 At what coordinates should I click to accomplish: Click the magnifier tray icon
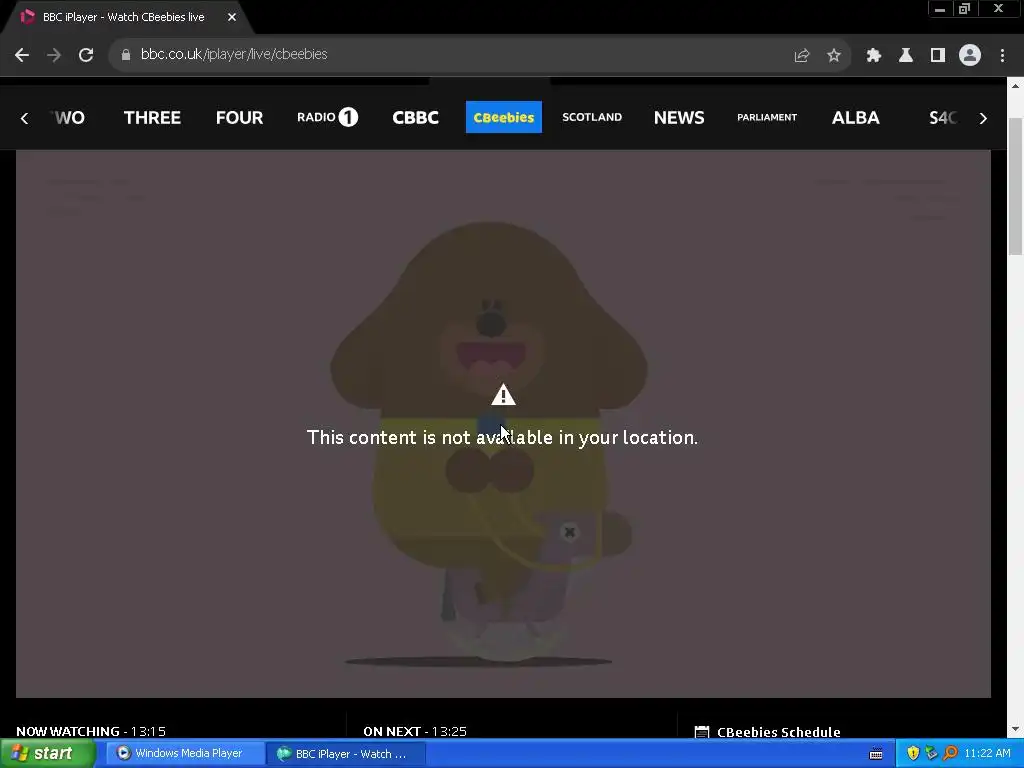pyautogui.click(x=950, y=753)
